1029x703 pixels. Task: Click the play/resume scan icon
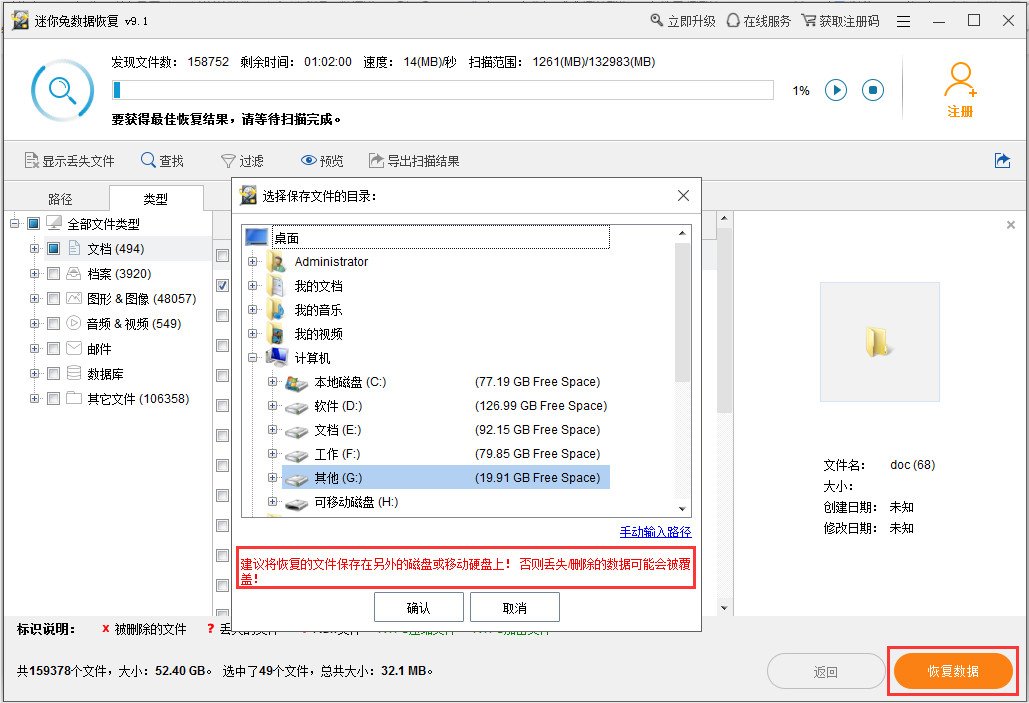click(x=835, y=90)
